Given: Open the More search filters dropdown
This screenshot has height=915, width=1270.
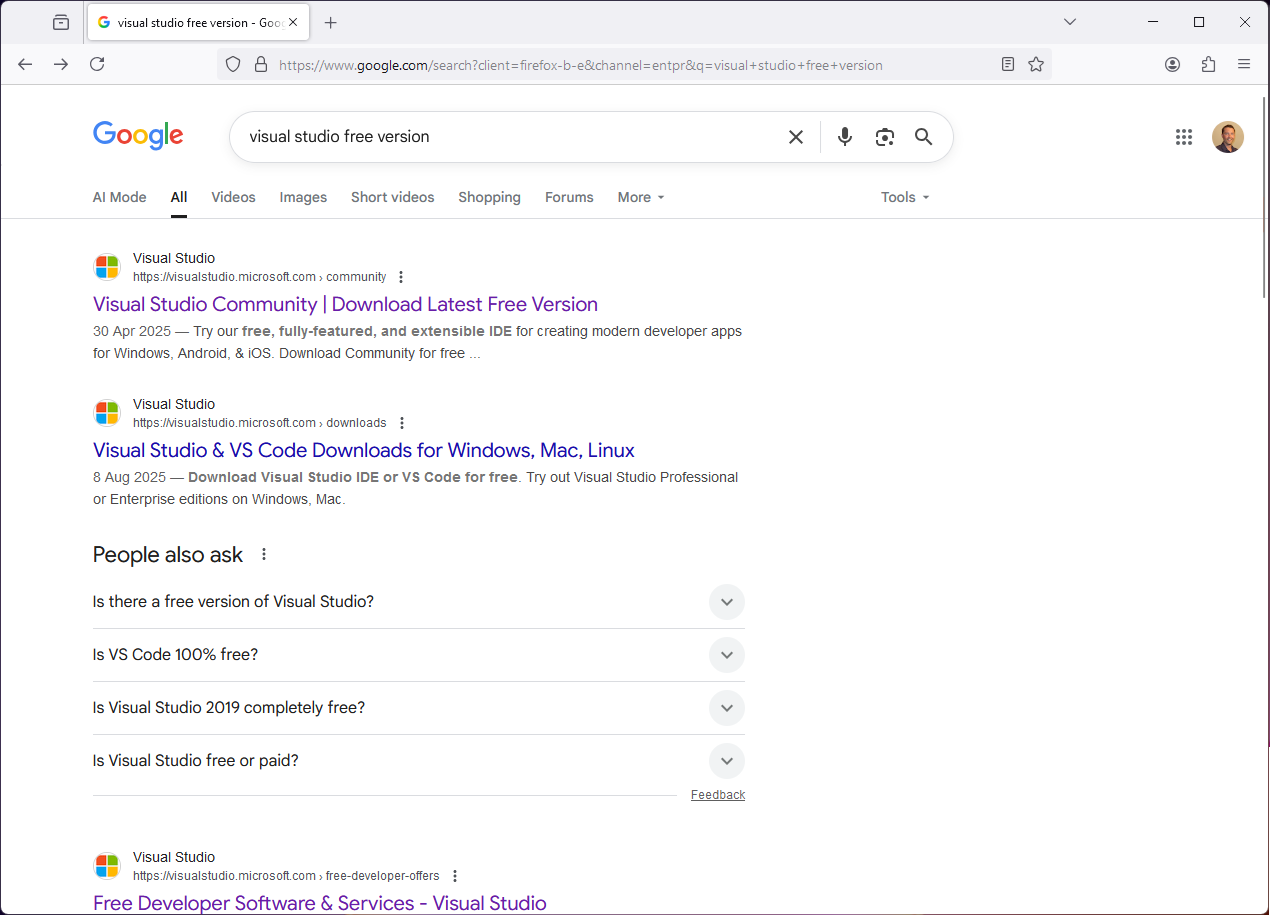Looking at the screenshot, I should pyautogui.click(x=641, y=197).
